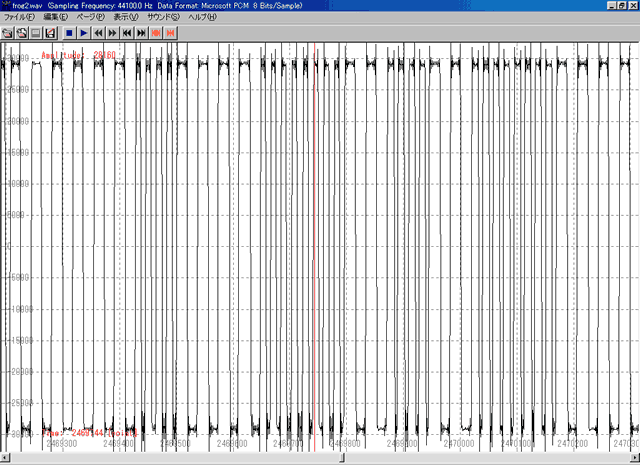This screenshot has height=465, width=640.
Task: Click the red cursor line in waveform
Action: coord(315,250)
